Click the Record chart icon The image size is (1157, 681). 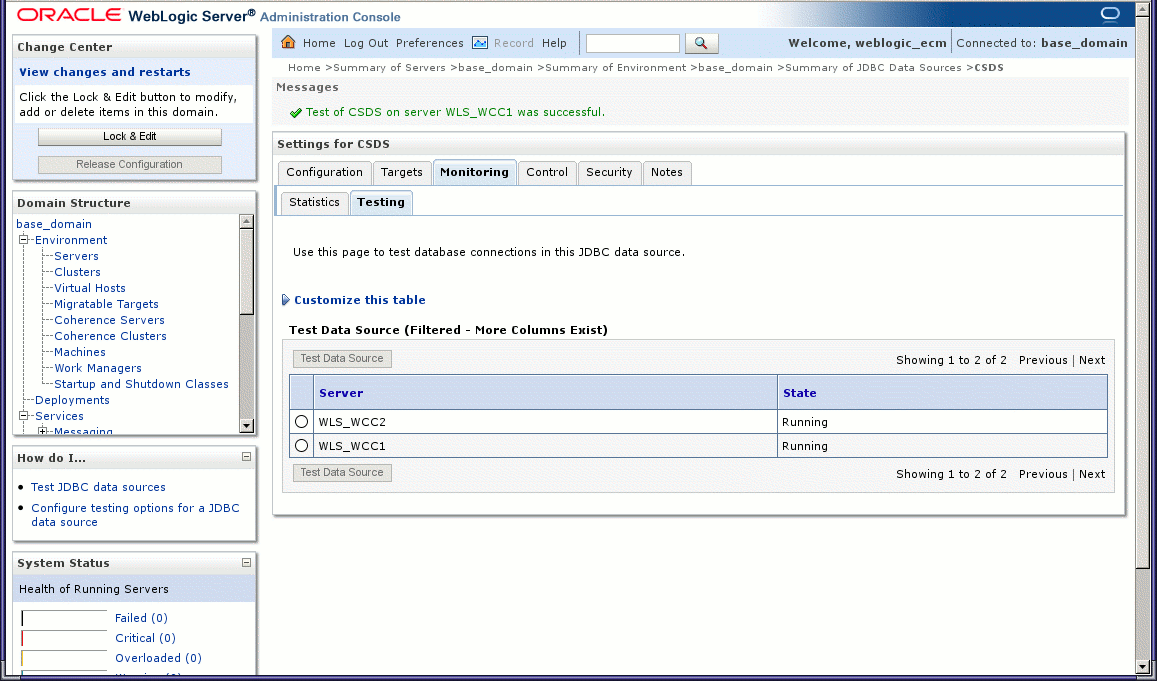click(x=480, y=43)
